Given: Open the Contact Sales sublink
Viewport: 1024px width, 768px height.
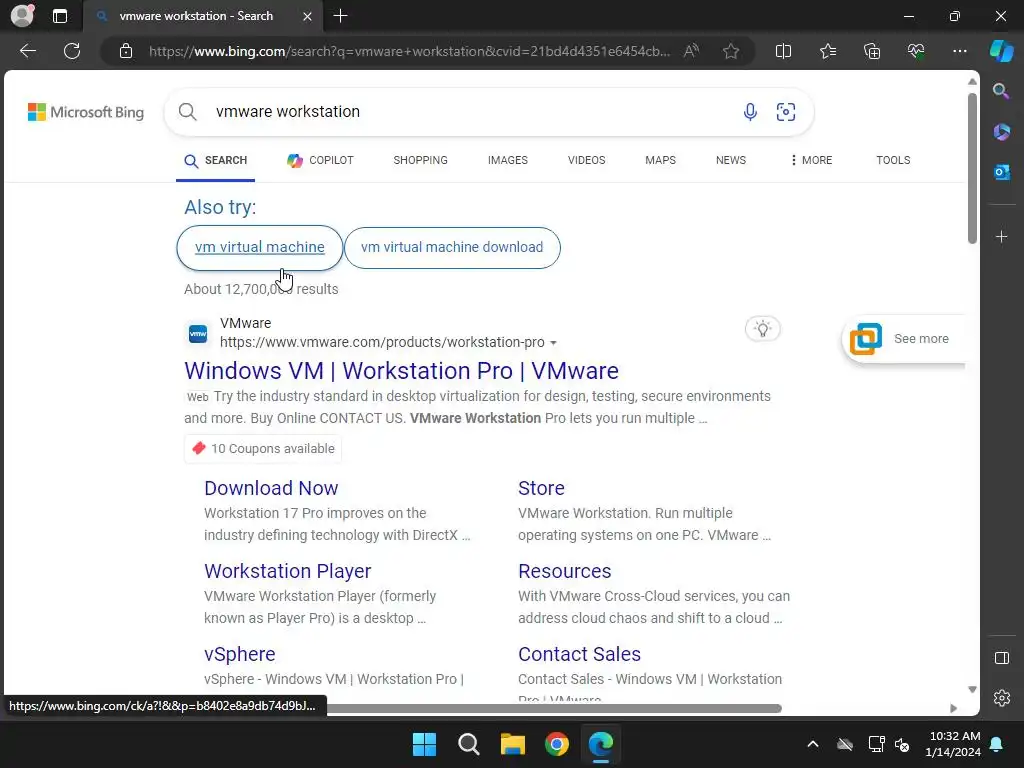Looking at the screenshot, I should tap(579, 654).
